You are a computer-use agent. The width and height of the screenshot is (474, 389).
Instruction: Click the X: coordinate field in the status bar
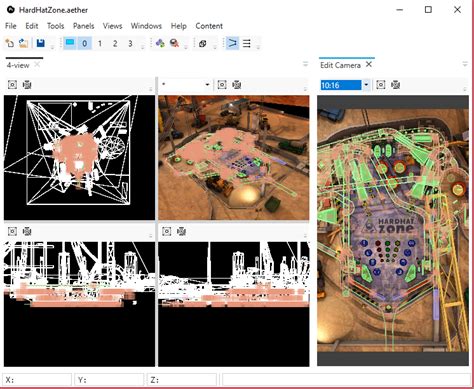pos(37,380)
